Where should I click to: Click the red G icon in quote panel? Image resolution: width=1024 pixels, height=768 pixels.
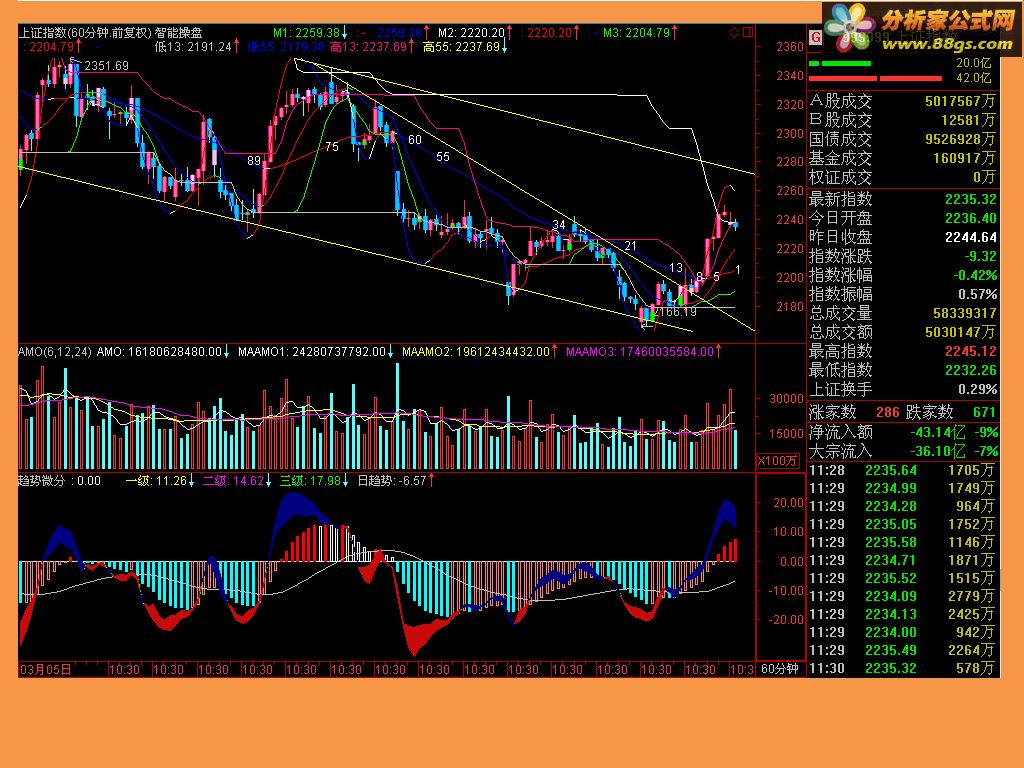pos(815,38)
